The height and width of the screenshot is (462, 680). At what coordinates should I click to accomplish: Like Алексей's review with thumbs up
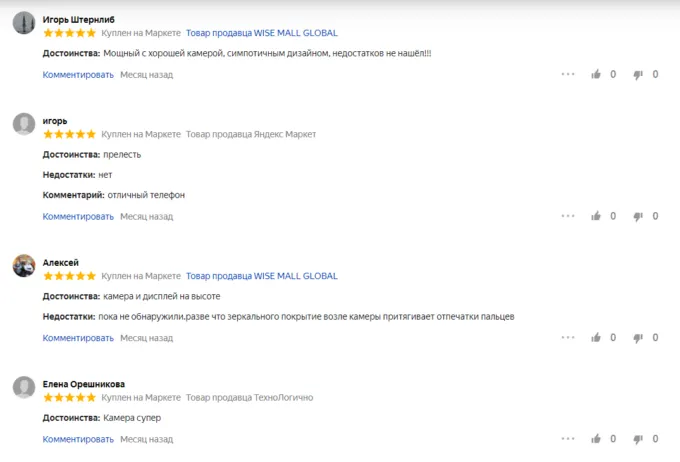pos(597,338)
